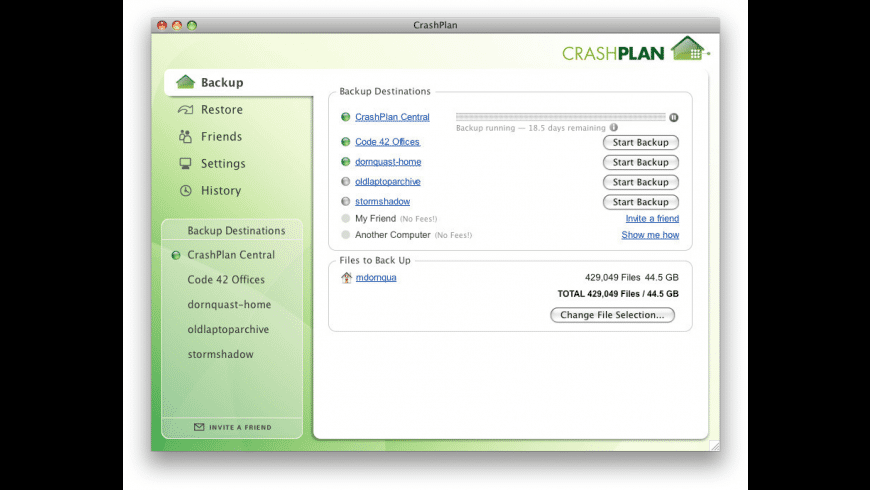The height and width of the screenshot is (490, 870).
Task: Click green status dot beside Code 42 Offices link
Action: (x=346, y=142)
